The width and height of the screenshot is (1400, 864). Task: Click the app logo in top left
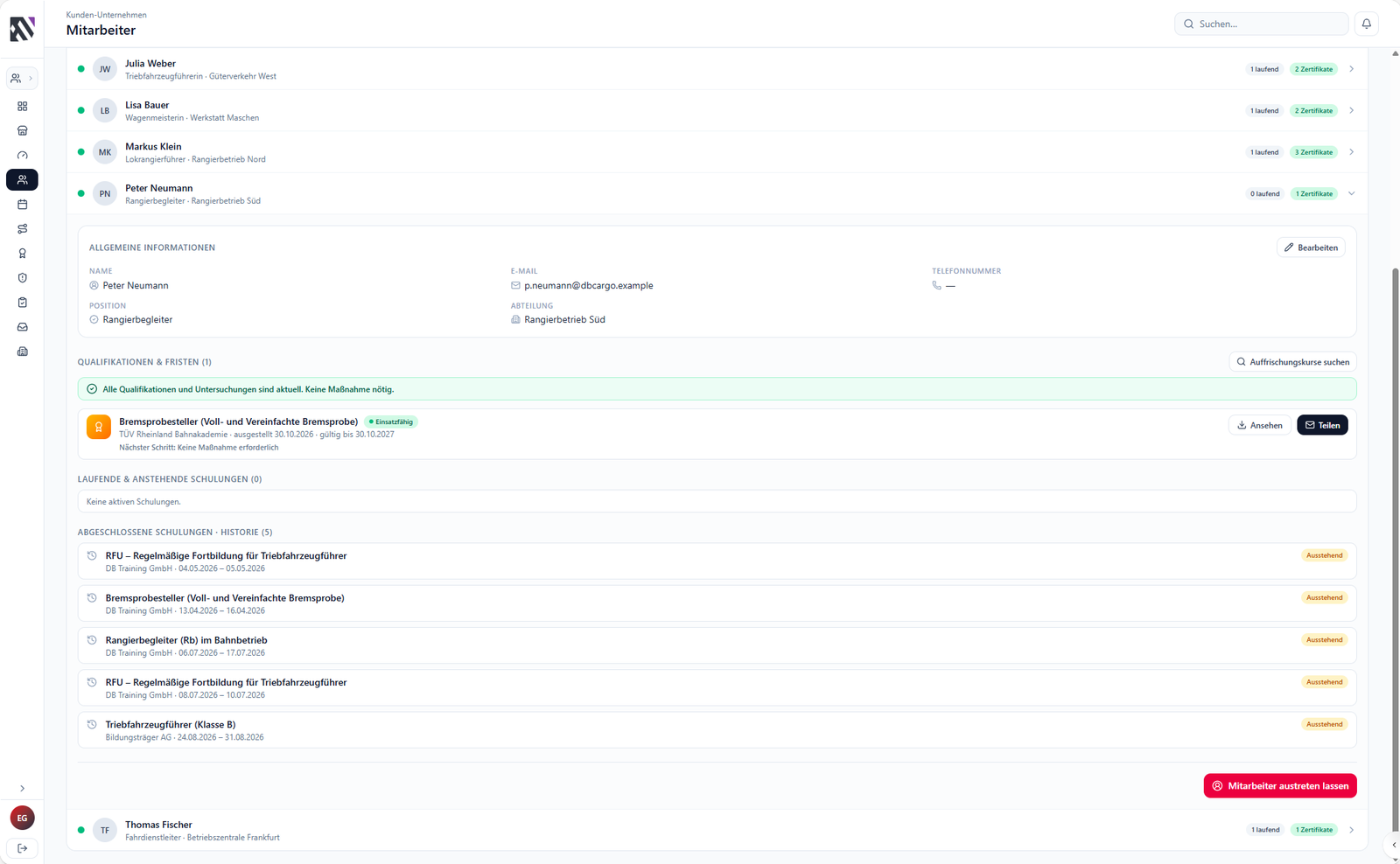[x=22, y=29]
